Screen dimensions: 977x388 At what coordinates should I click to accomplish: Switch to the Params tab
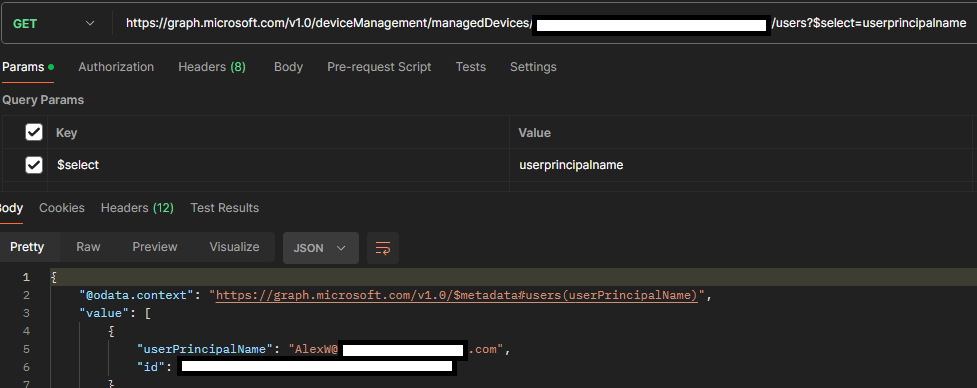(x=28, y=67)
